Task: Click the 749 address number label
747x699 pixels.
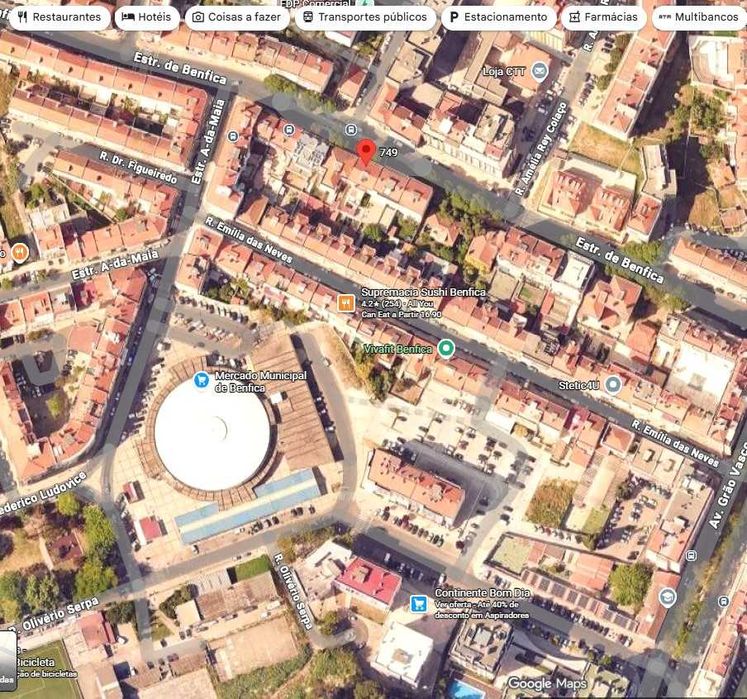Action: tap(389, 152)
